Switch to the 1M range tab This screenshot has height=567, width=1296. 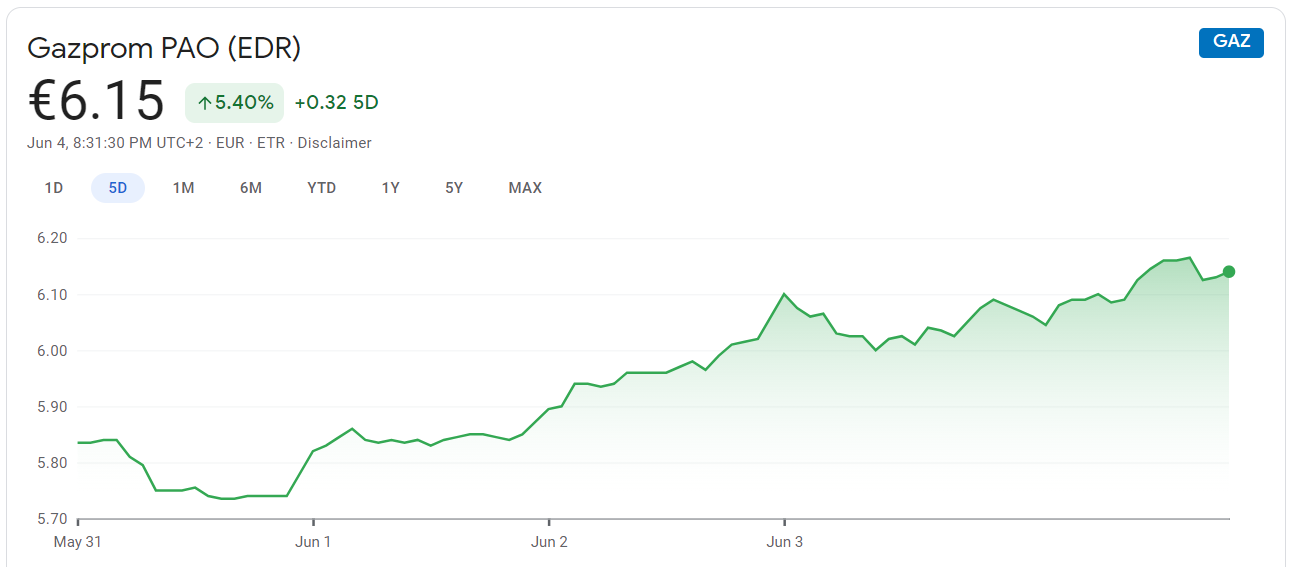point(183,188)
